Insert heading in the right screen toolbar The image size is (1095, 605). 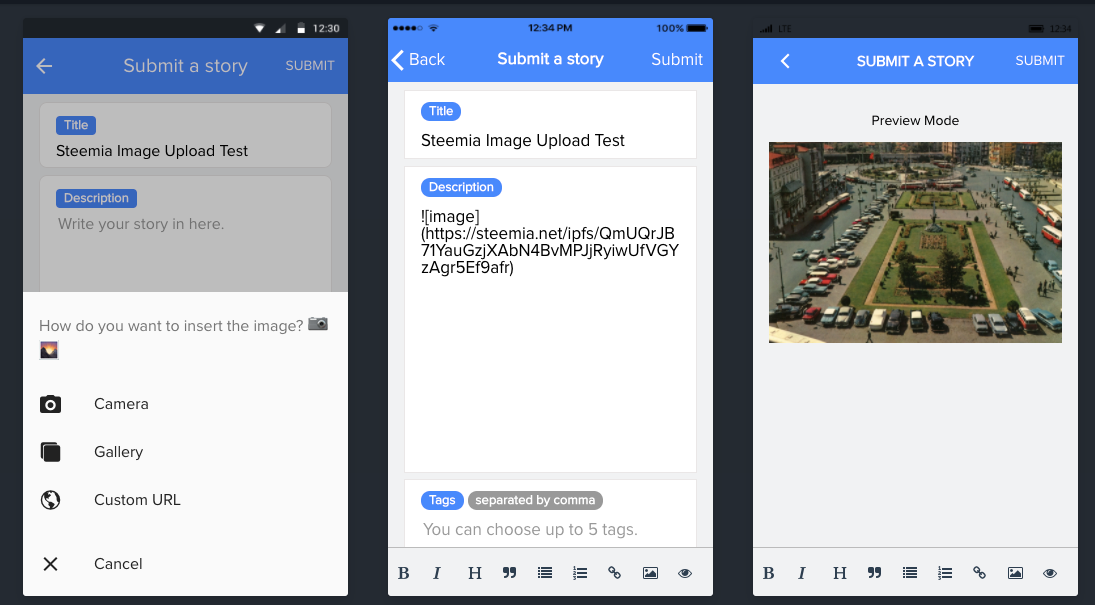tap(839, 574)
